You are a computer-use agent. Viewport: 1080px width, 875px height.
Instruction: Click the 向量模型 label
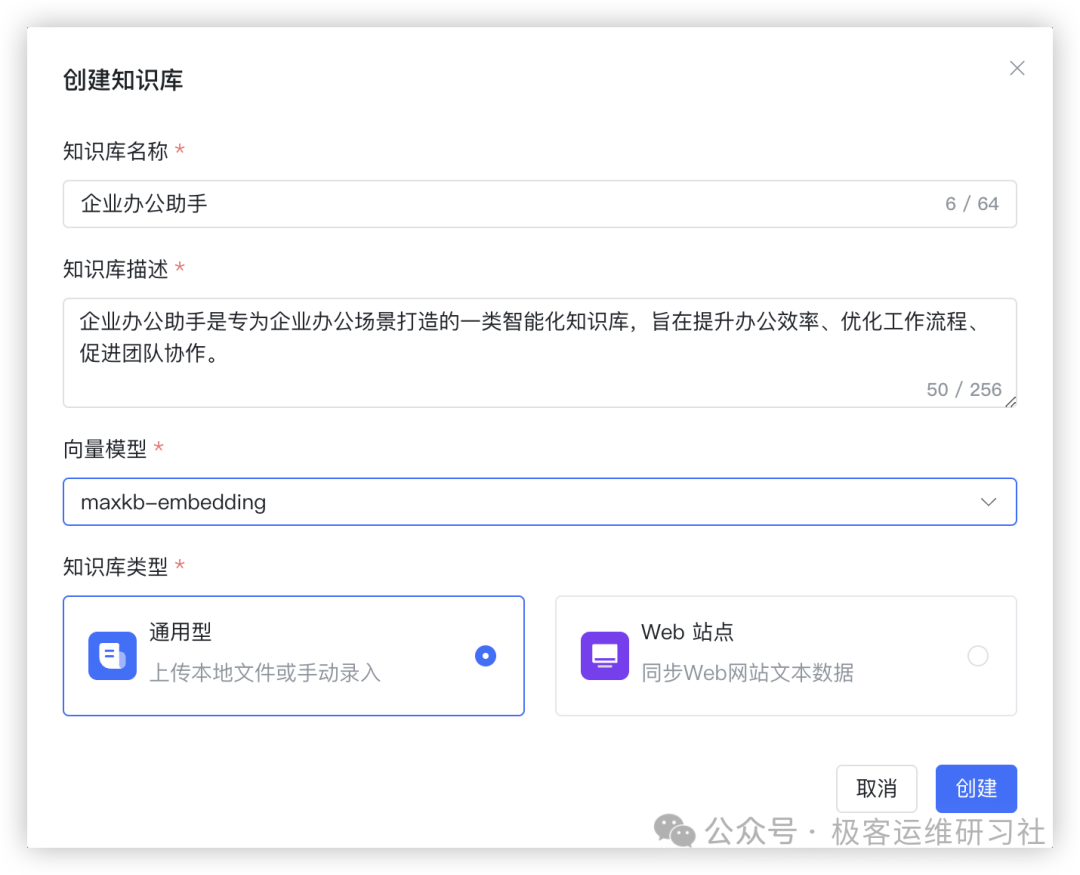[x=105, y=449]
